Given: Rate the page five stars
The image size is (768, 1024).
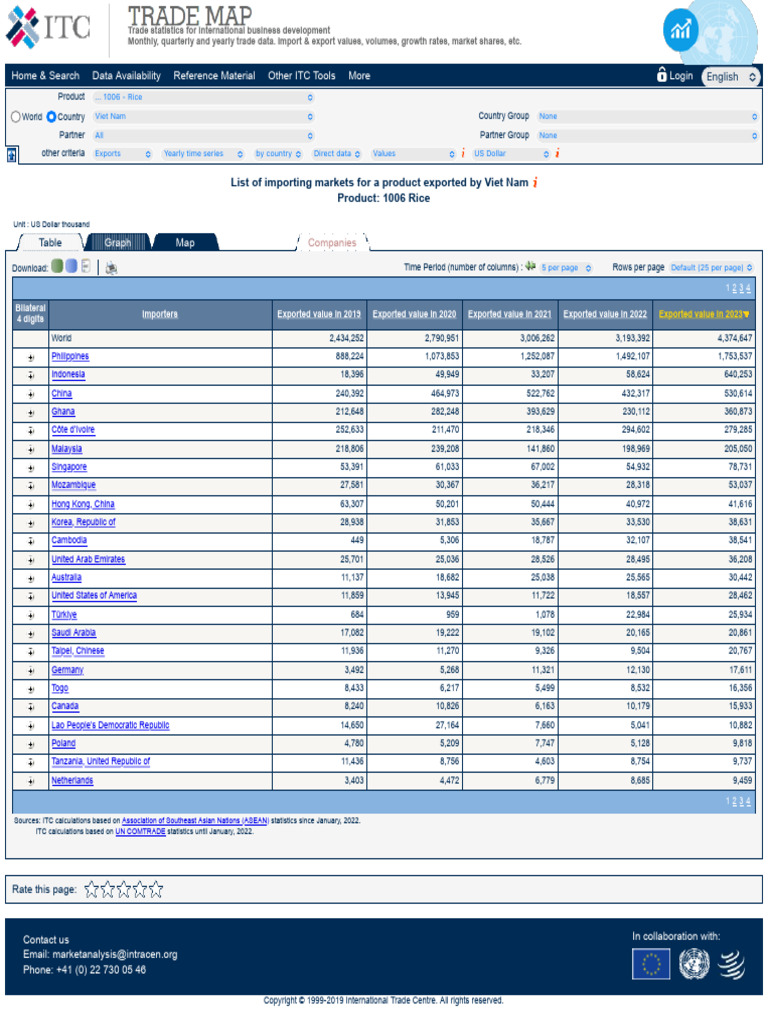Looking at the screenshot, I should click(155, 889).
